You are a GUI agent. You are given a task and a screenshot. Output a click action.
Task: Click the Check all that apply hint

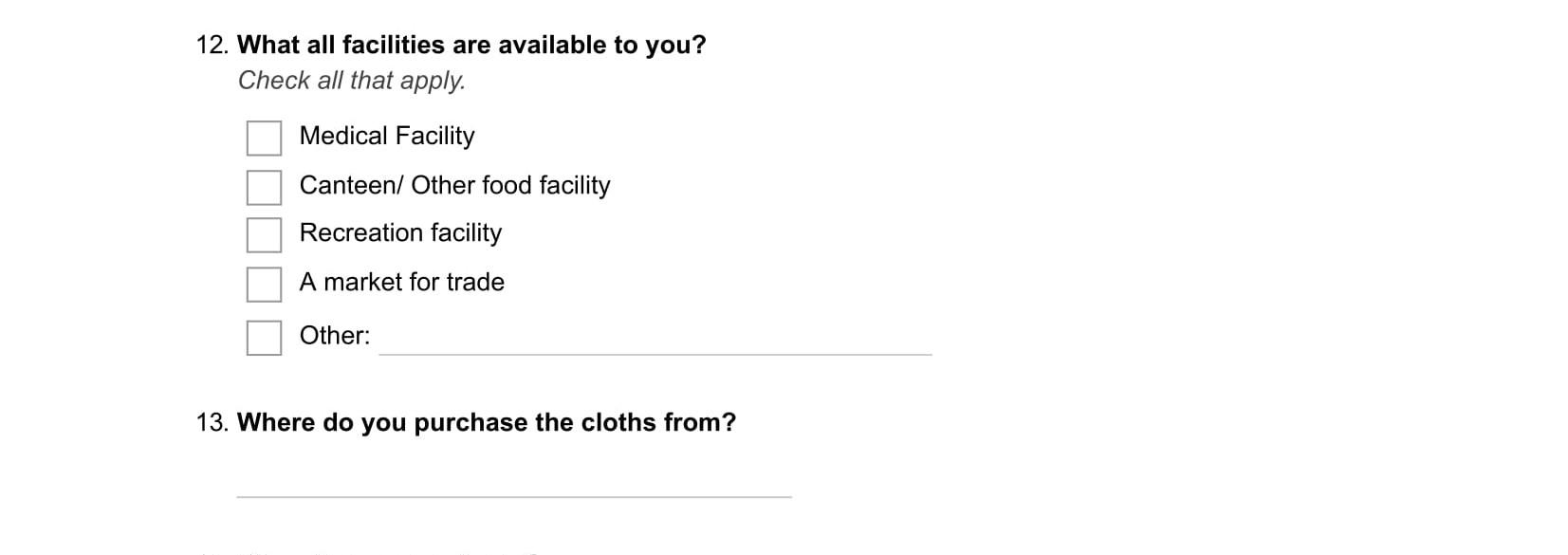coord(351,81)
